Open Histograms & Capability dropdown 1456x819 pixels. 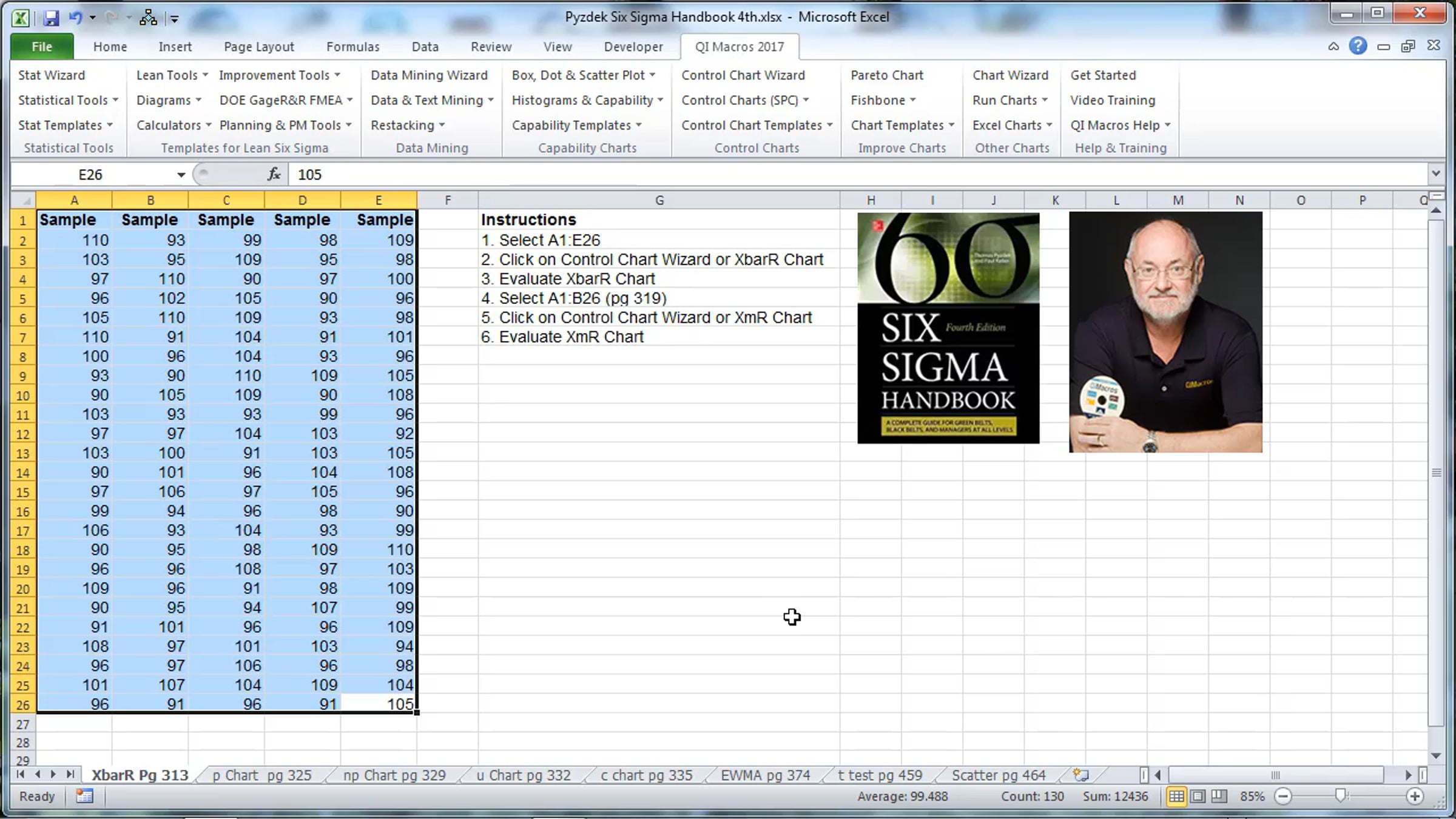[587, 100]
